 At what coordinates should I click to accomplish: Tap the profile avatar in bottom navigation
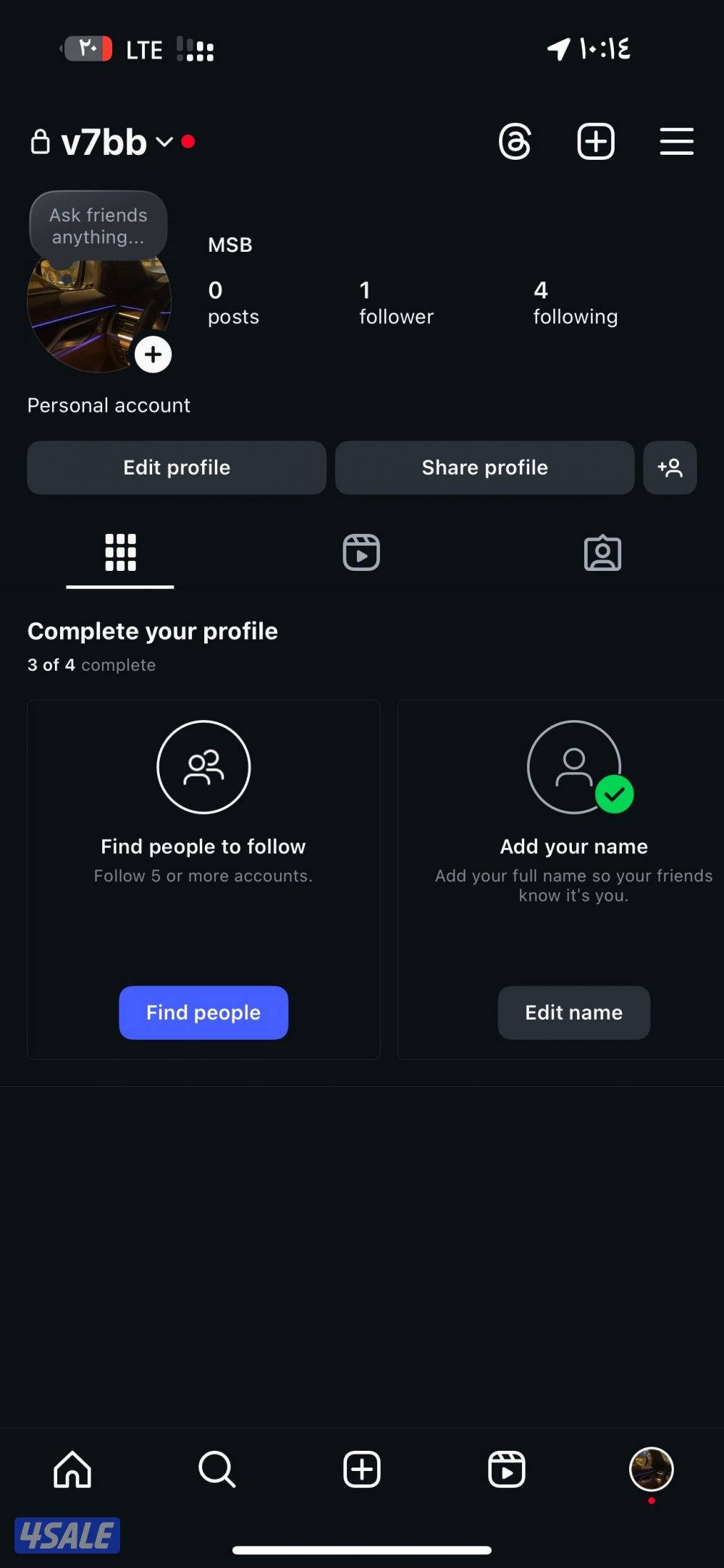pos(652,1470)
